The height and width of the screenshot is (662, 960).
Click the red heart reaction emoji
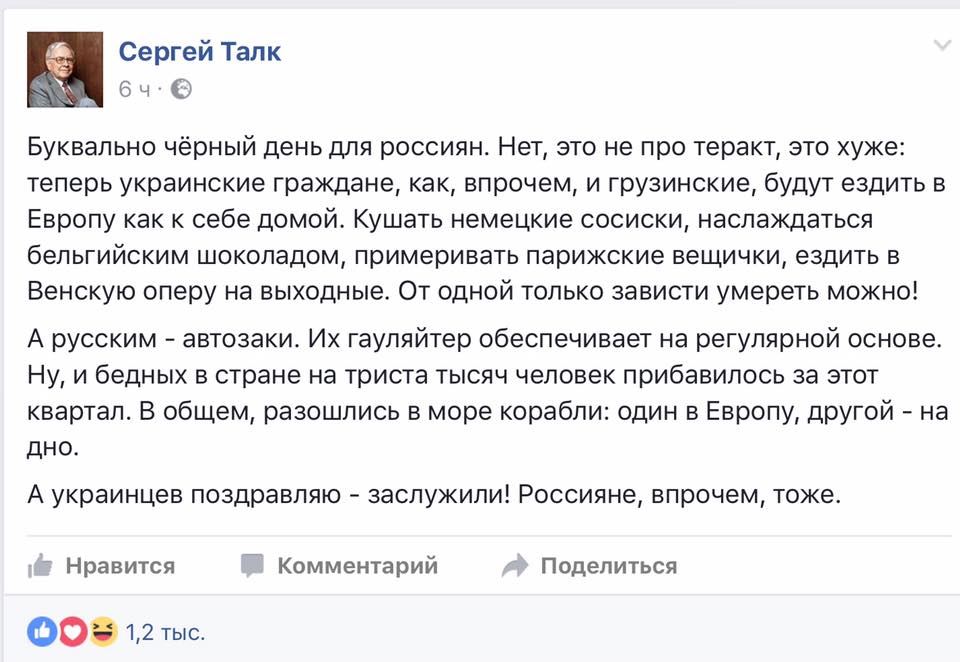71,630
